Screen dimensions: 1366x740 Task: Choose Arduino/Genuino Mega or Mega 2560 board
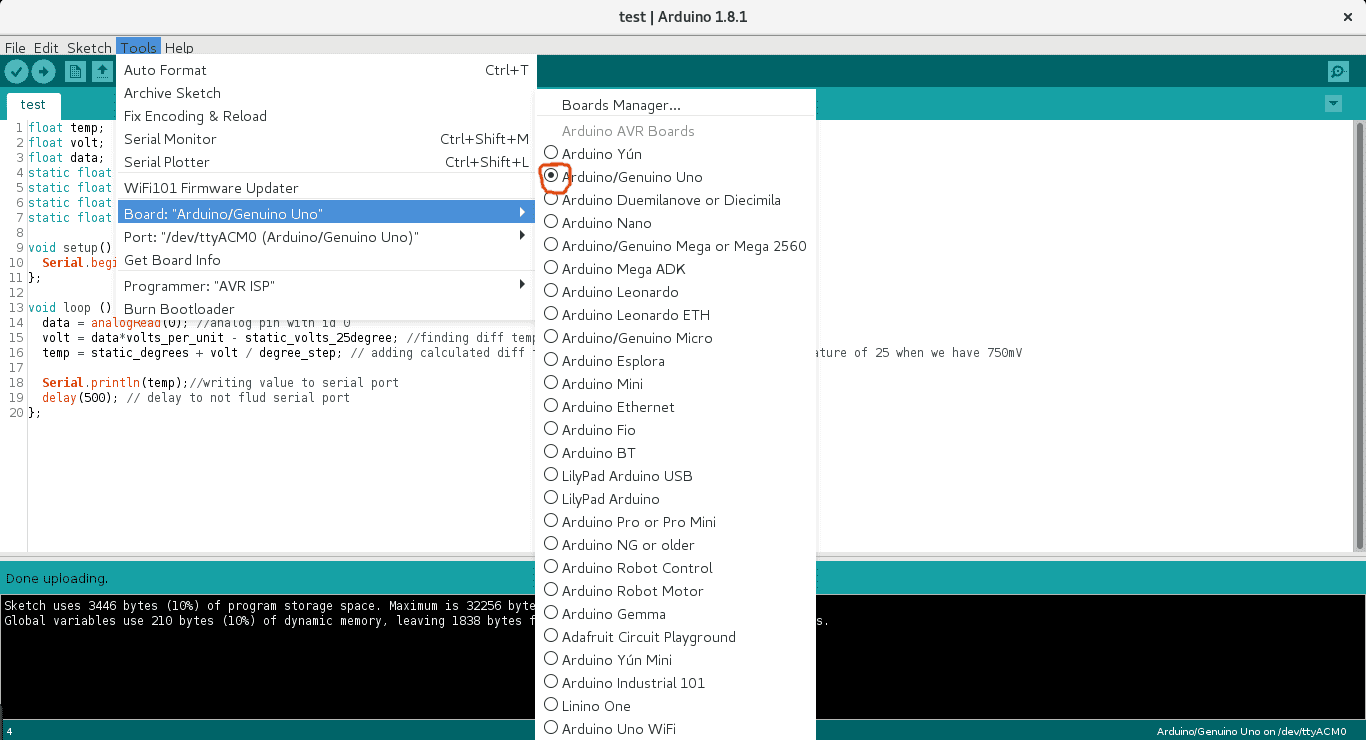(x=683, y=246)
